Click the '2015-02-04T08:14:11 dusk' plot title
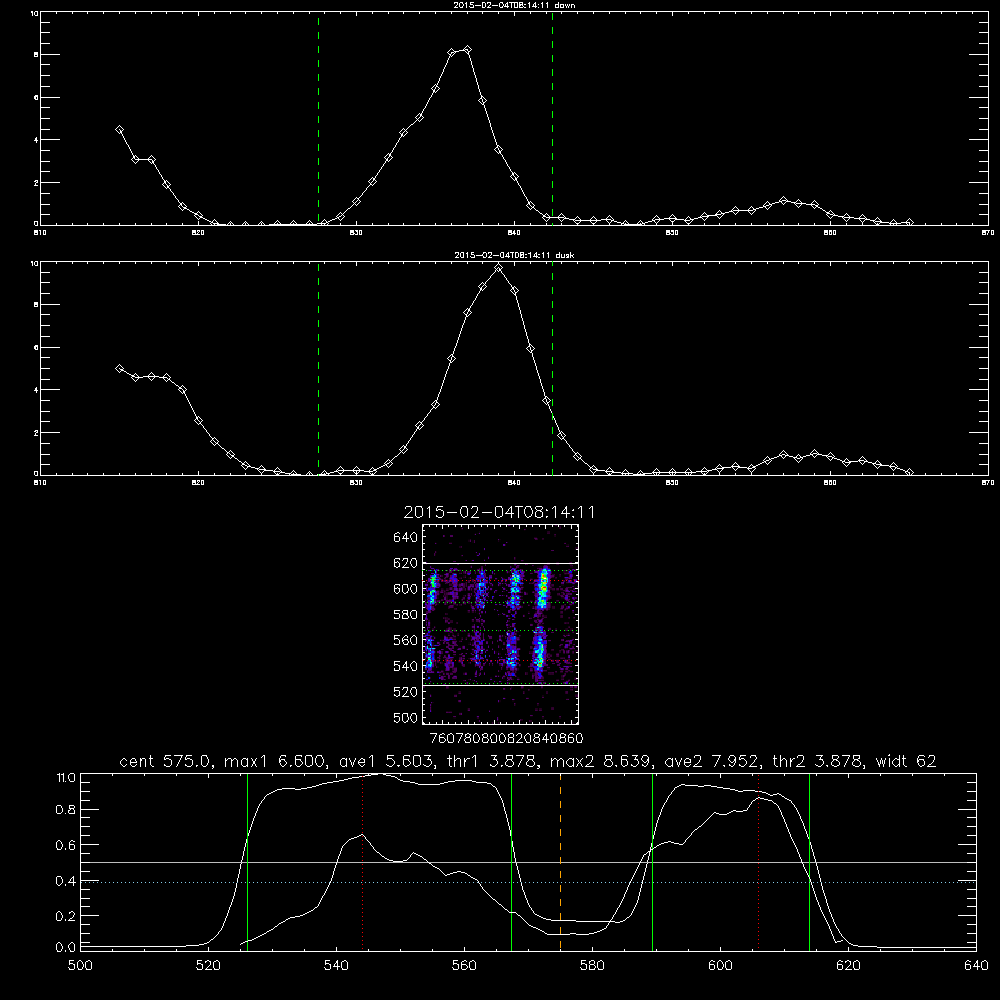The height and width of the screenshot is (1000, 1000). pyautogui.click(x=514, y=255)
